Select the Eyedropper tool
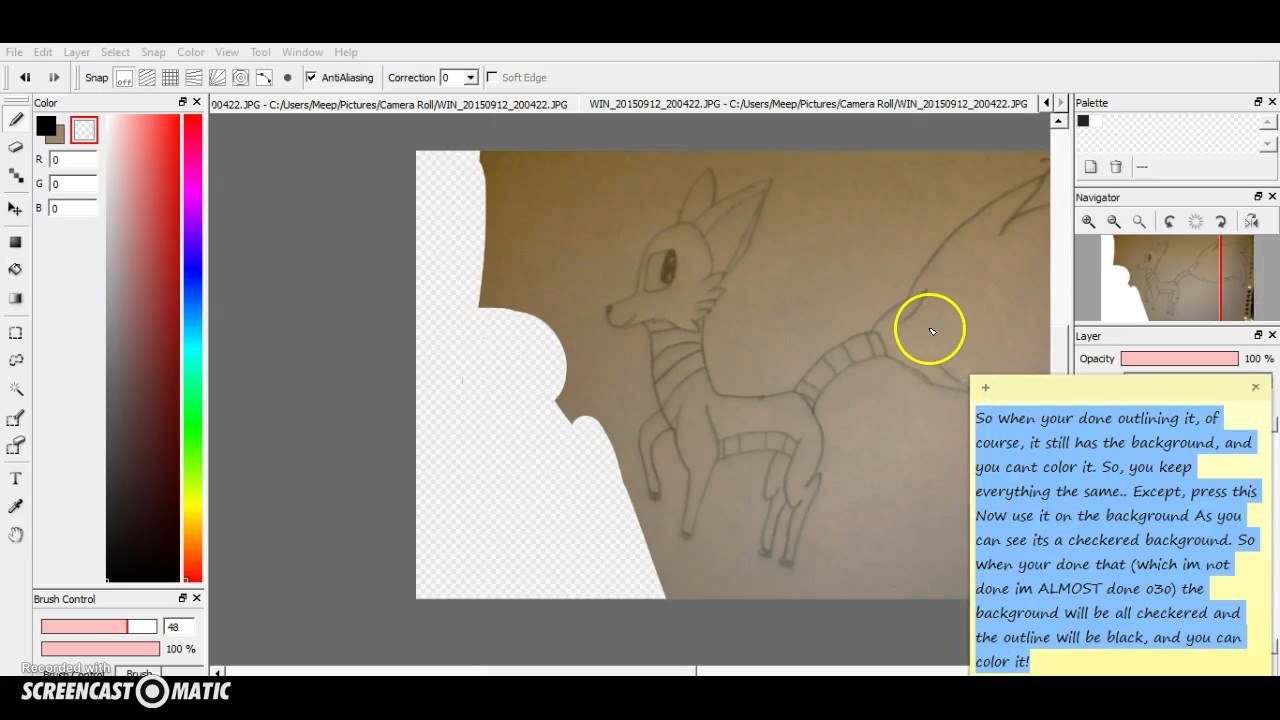The image size is (1280, 720). (16, 507)
